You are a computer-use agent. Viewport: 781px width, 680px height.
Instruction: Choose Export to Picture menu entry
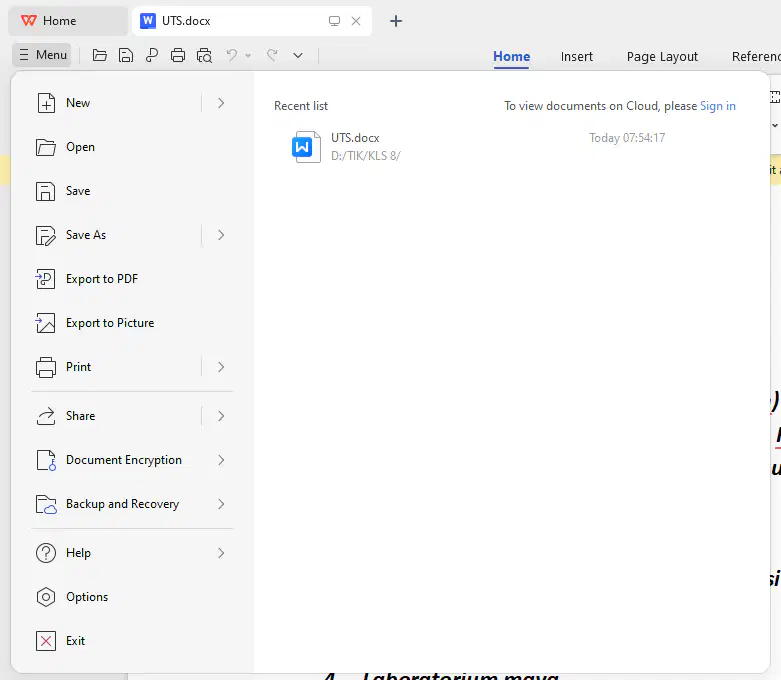point(132,323)
